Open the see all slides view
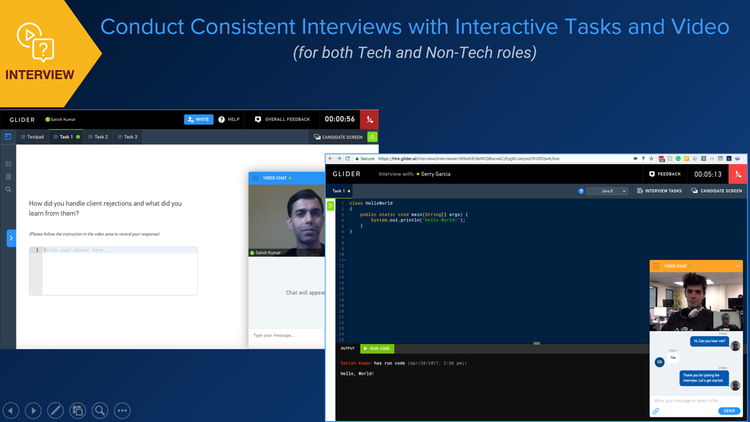The height and width of the screenshot is (422, 750). coord(77,410)
